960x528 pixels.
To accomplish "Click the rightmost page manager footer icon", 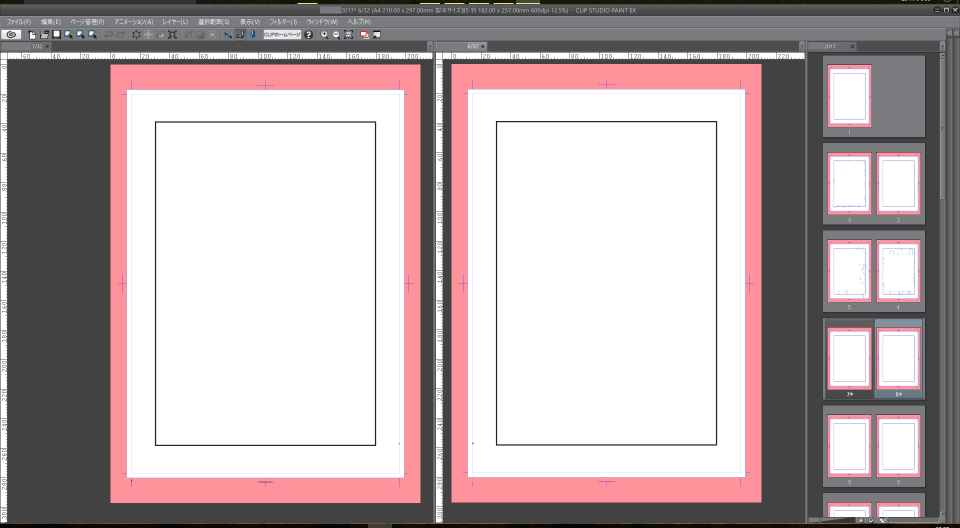I will click(883, 520).
